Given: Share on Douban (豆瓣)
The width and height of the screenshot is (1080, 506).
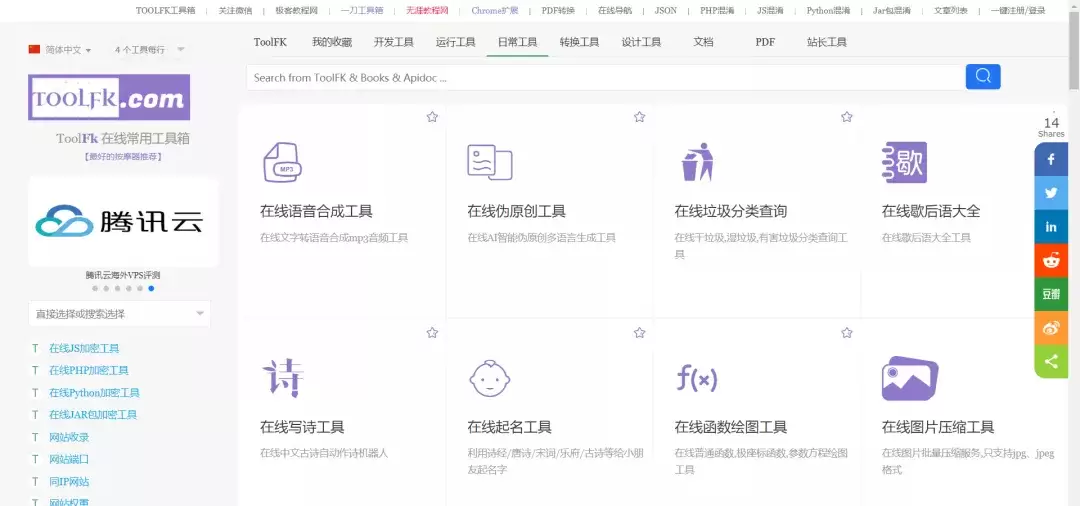Looking at the screenshot, I should (1051, 294).
